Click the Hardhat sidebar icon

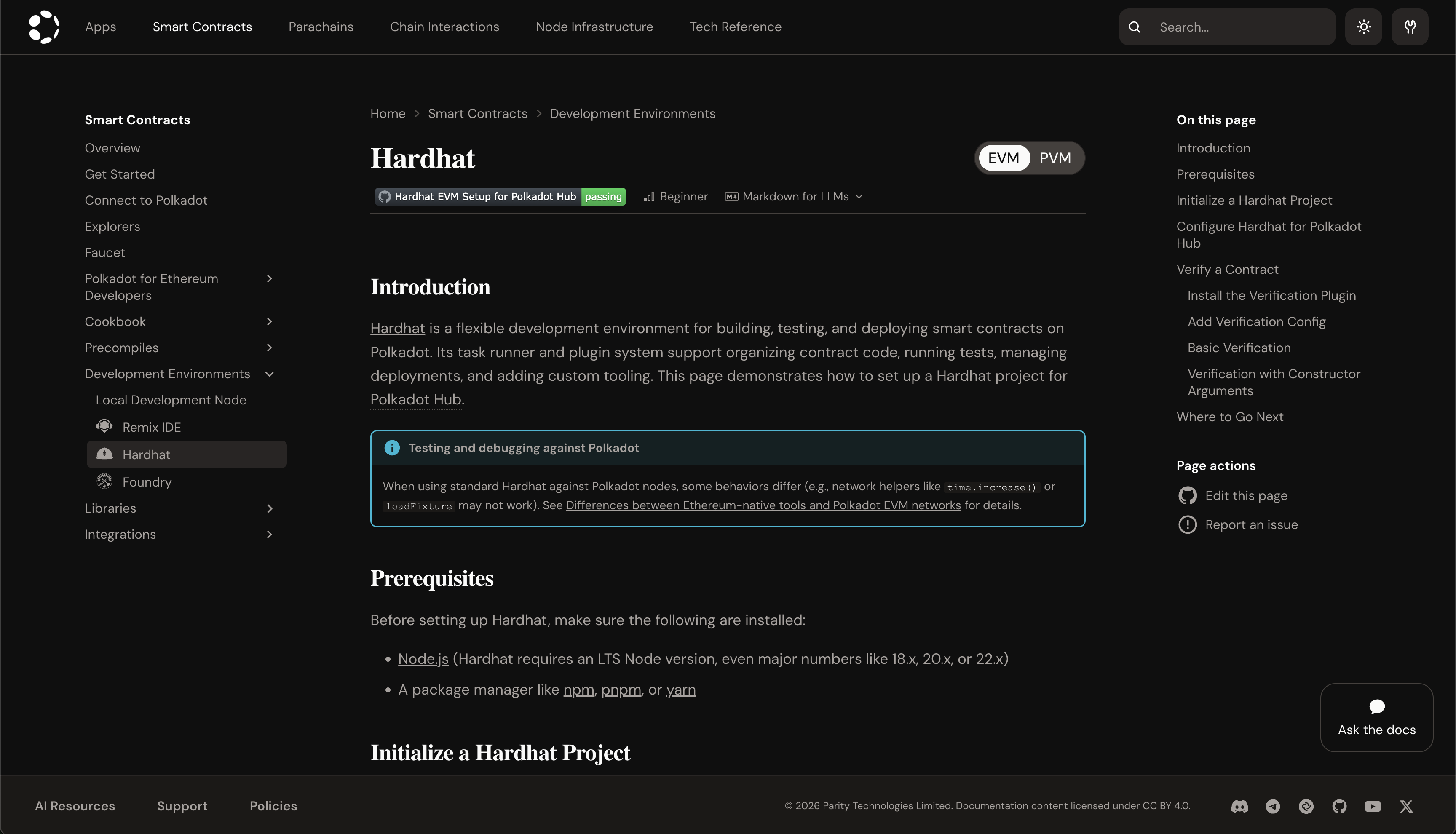pos(104,454)
